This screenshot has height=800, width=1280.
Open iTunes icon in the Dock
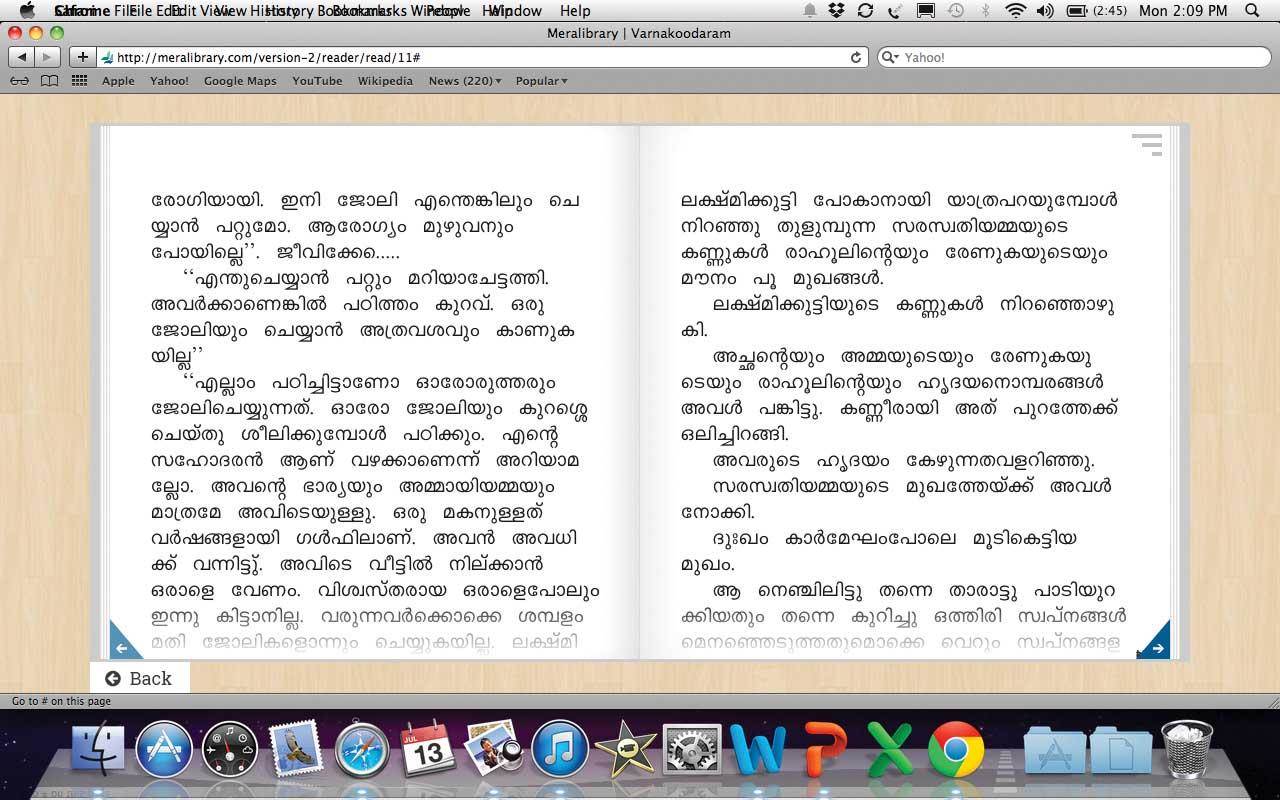click(x=560, y=749)
